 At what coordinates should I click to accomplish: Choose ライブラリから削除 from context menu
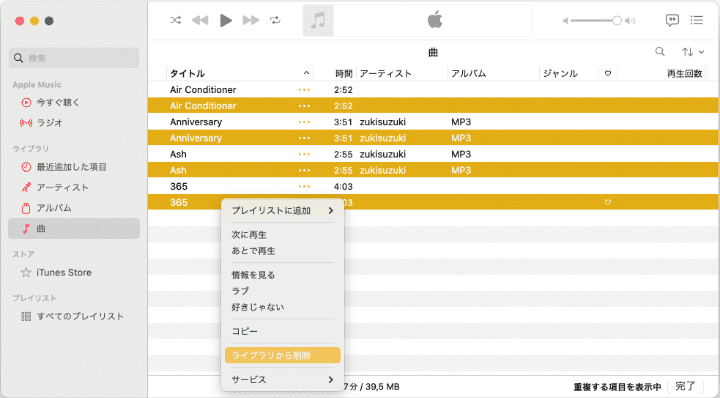click(282, 355)
